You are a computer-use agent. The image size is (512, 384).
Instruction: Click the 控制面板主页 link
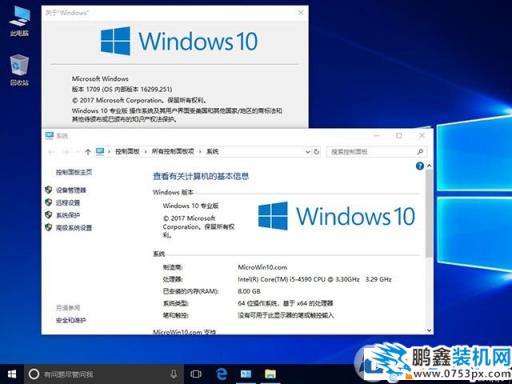coord(74,172)
